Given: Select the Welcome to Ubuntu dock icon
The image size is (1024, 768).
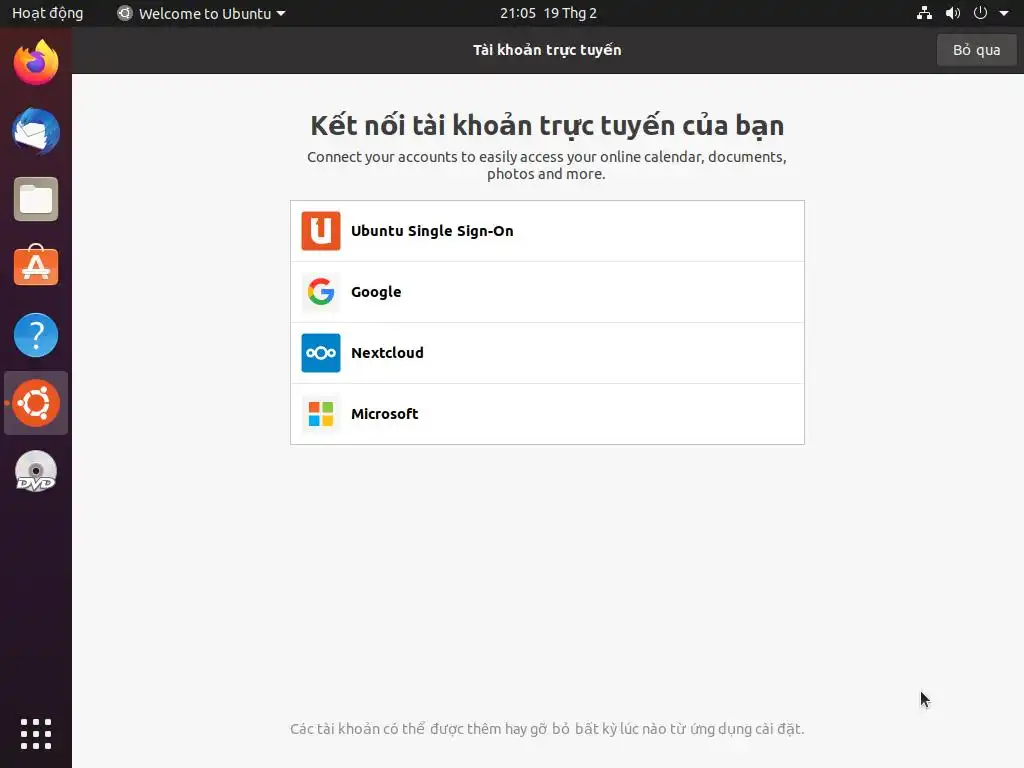Looking at the screenshot, I should (36, 403).
